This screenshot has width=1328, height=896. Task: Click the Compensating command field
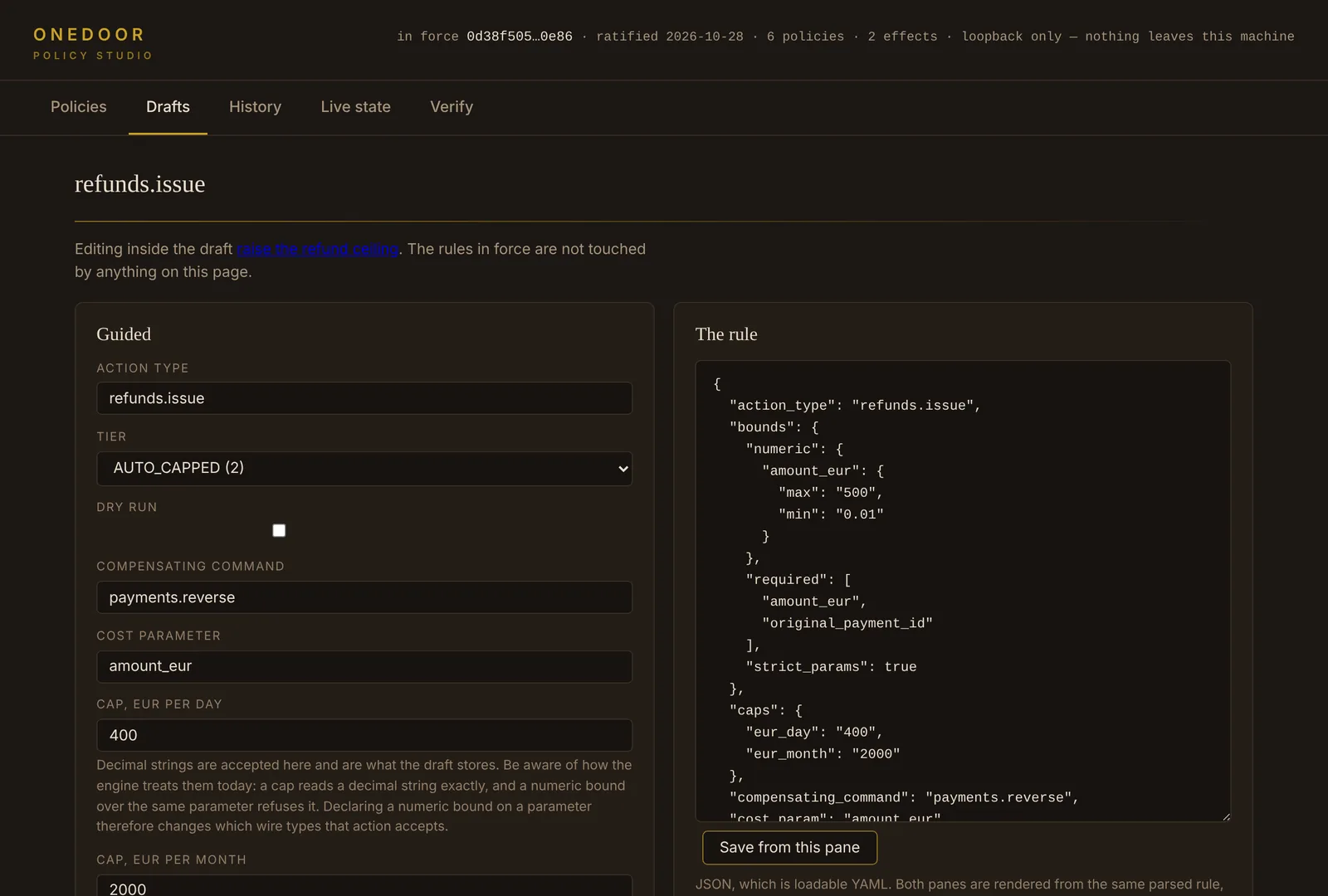click(x=364, y=597)
